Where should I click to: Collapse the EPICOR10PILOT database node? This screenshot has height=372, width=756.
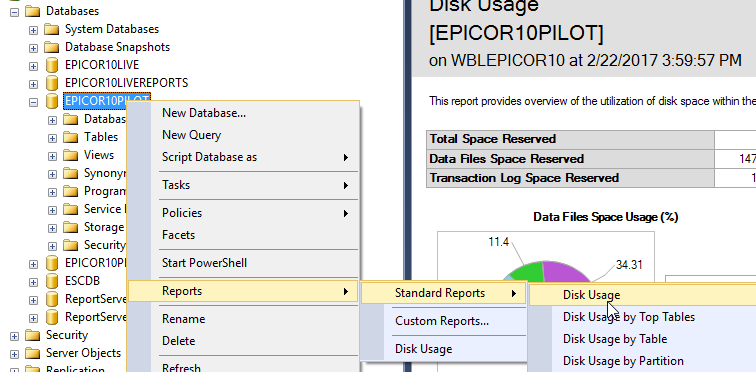click(33, 102)
